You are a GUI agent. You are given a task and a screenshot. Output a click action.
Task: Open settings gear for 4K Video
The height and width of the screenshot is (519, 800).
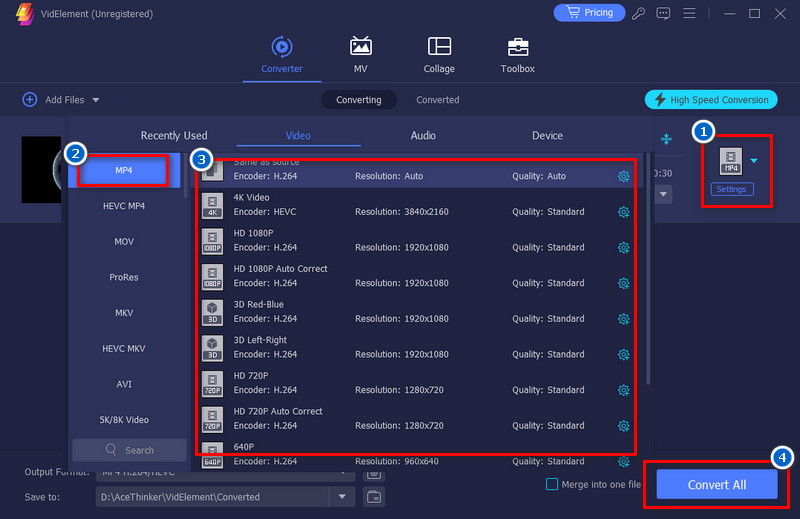pyautogui.click(x=623, y=212)
